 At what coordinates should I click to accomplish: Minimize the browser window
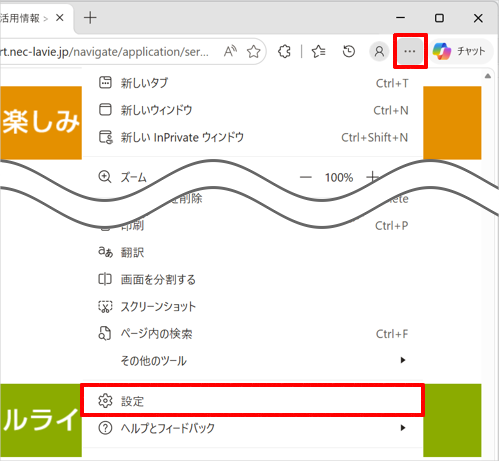(401, 18)
